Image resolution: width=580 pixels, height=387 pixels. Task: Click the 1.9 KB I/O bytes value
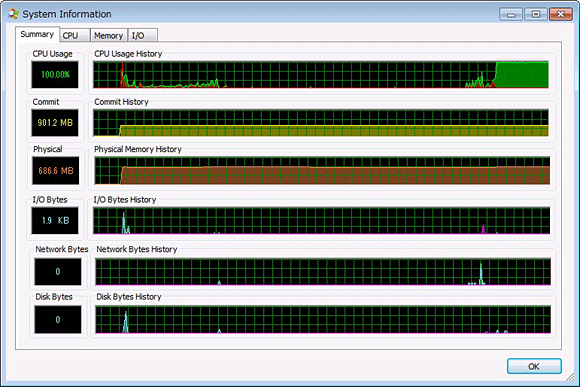55,221
